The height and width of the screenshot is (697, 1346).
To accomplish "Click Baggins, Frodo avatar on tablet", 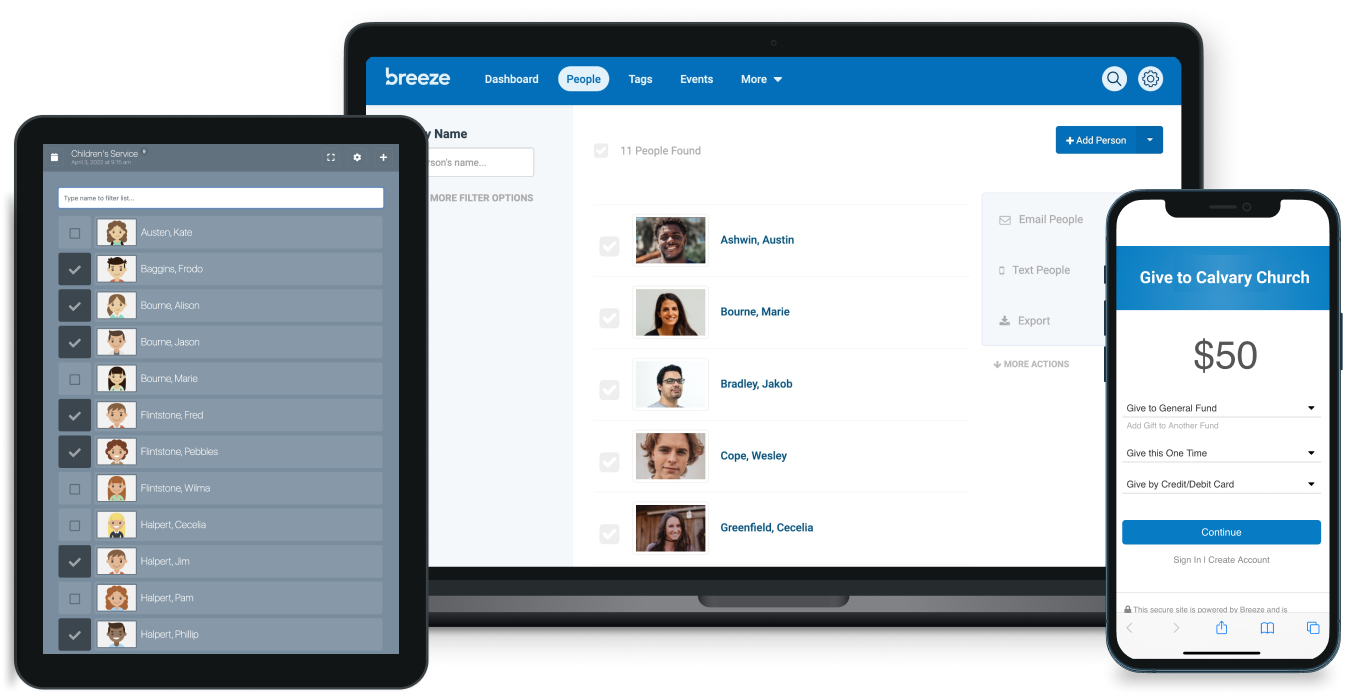I will pos(117,269).
